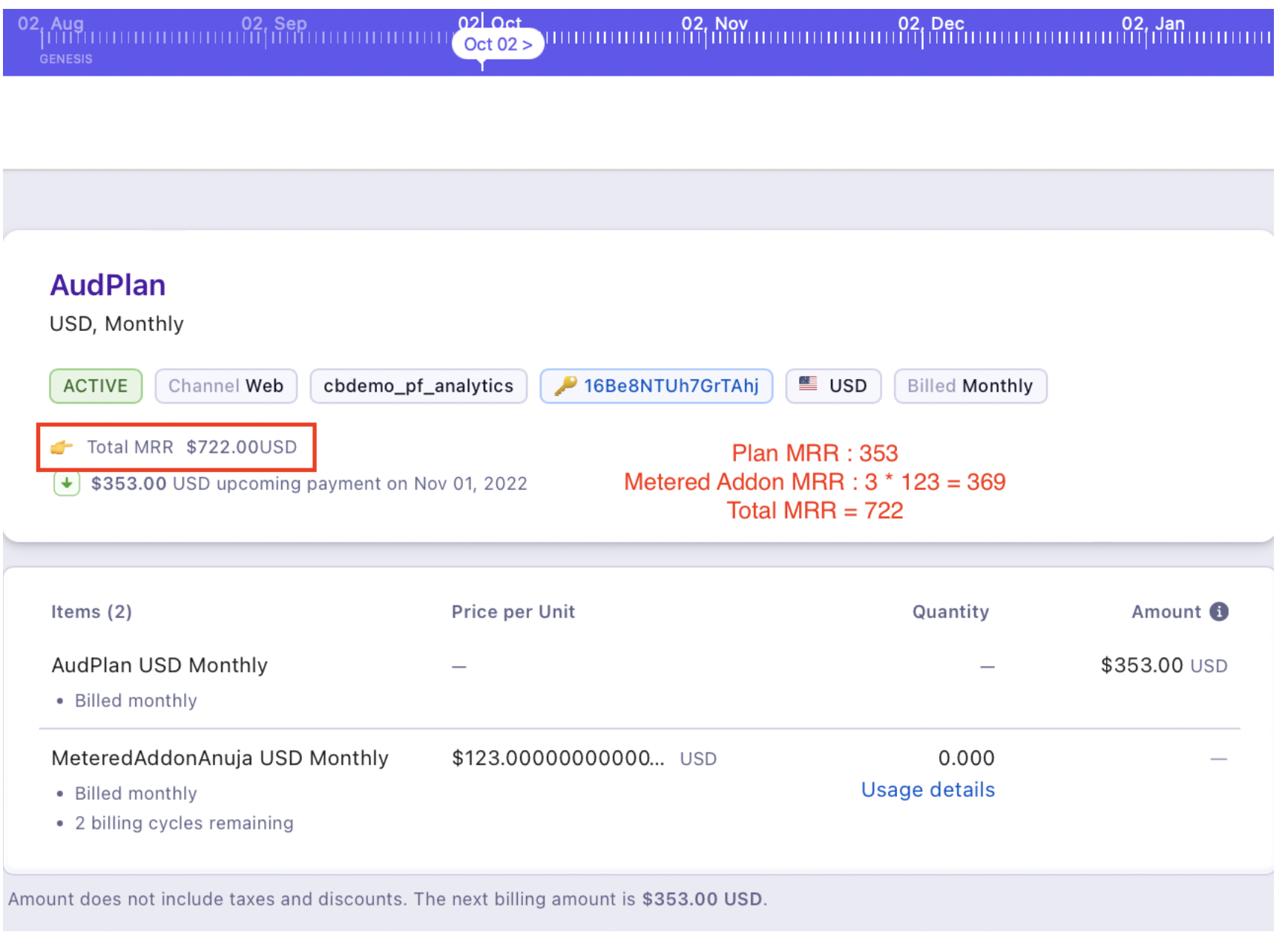Screen dimensions: 1288x935
Task: Jump to 02 Jan on timeline
Action: tap(1153, 24)
